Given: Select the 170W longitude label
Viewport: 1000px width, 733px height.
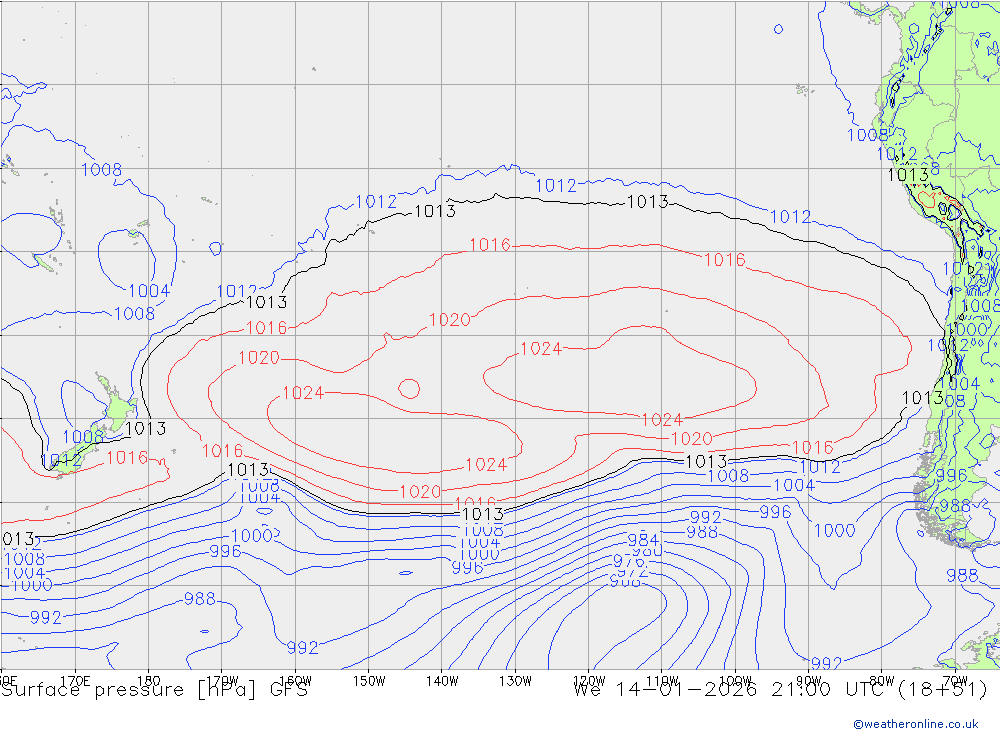Looking at the screenshot, I should coord(222,681).
